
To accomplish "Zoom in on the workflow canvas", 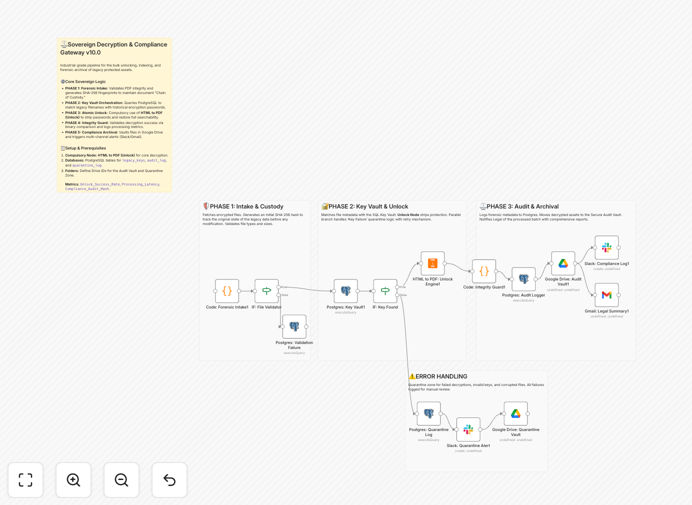I will [x=73, y=480].
